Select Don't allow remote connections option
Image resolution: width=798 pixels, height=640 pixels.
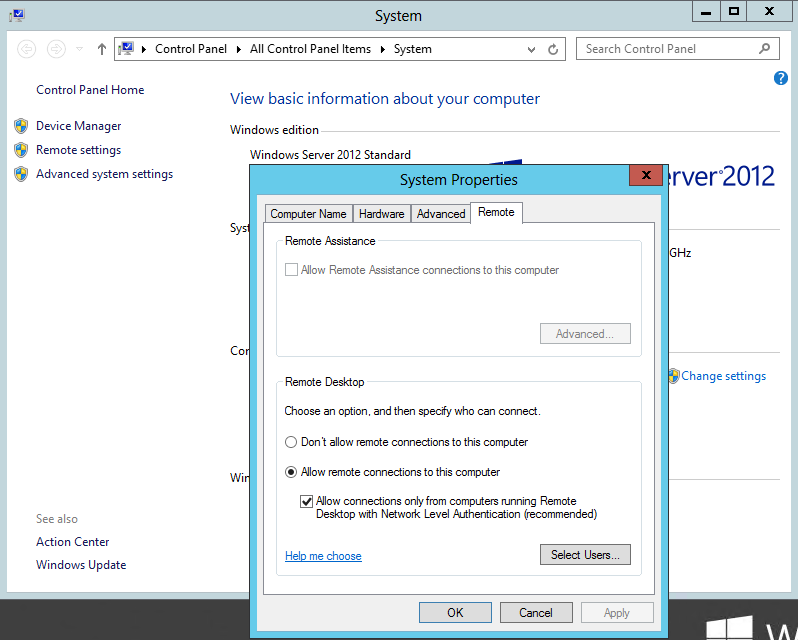tap(291, 442)
